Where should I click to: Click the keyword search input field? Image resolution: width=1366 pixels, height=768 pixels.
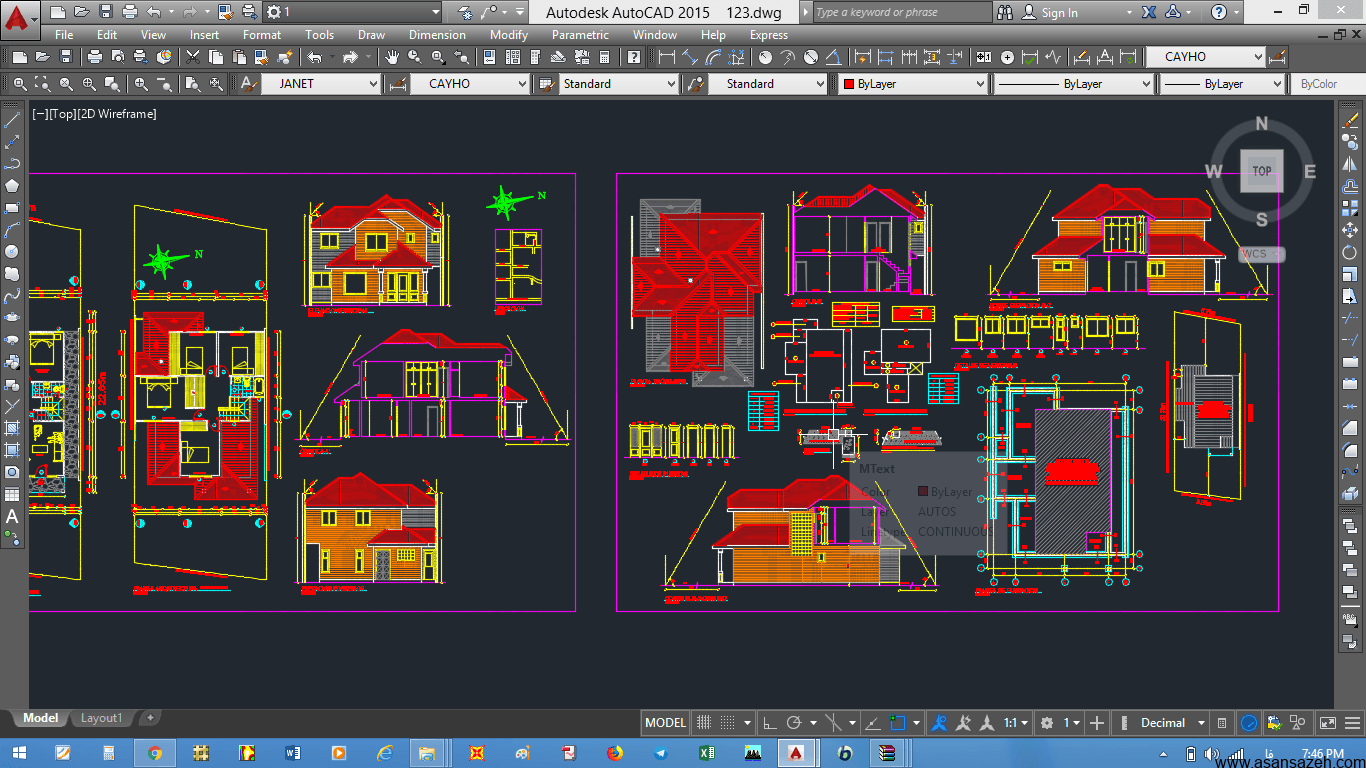point(902,12)
